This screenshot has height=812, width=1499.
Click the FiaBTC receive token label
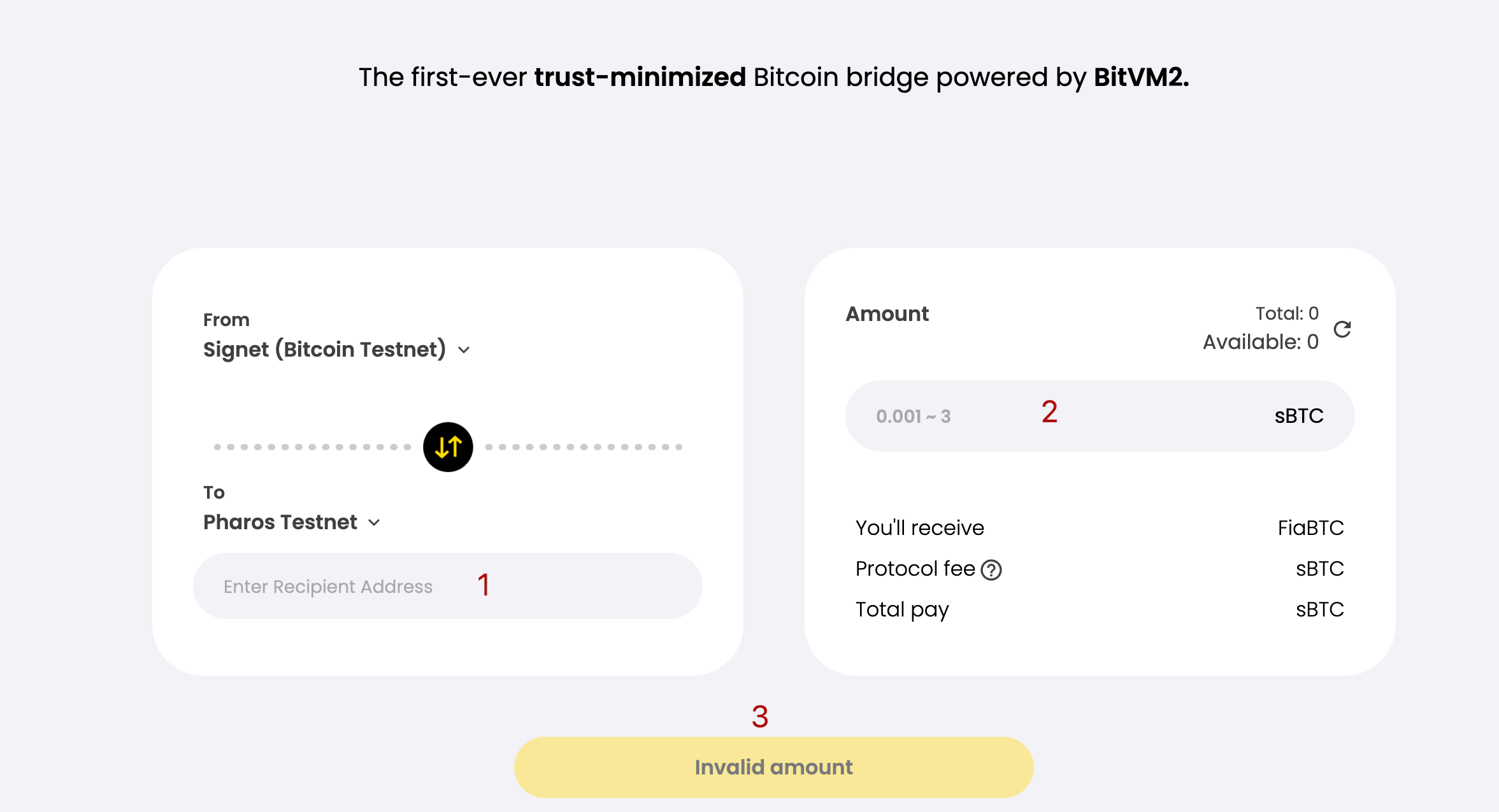click(1310, 528)
